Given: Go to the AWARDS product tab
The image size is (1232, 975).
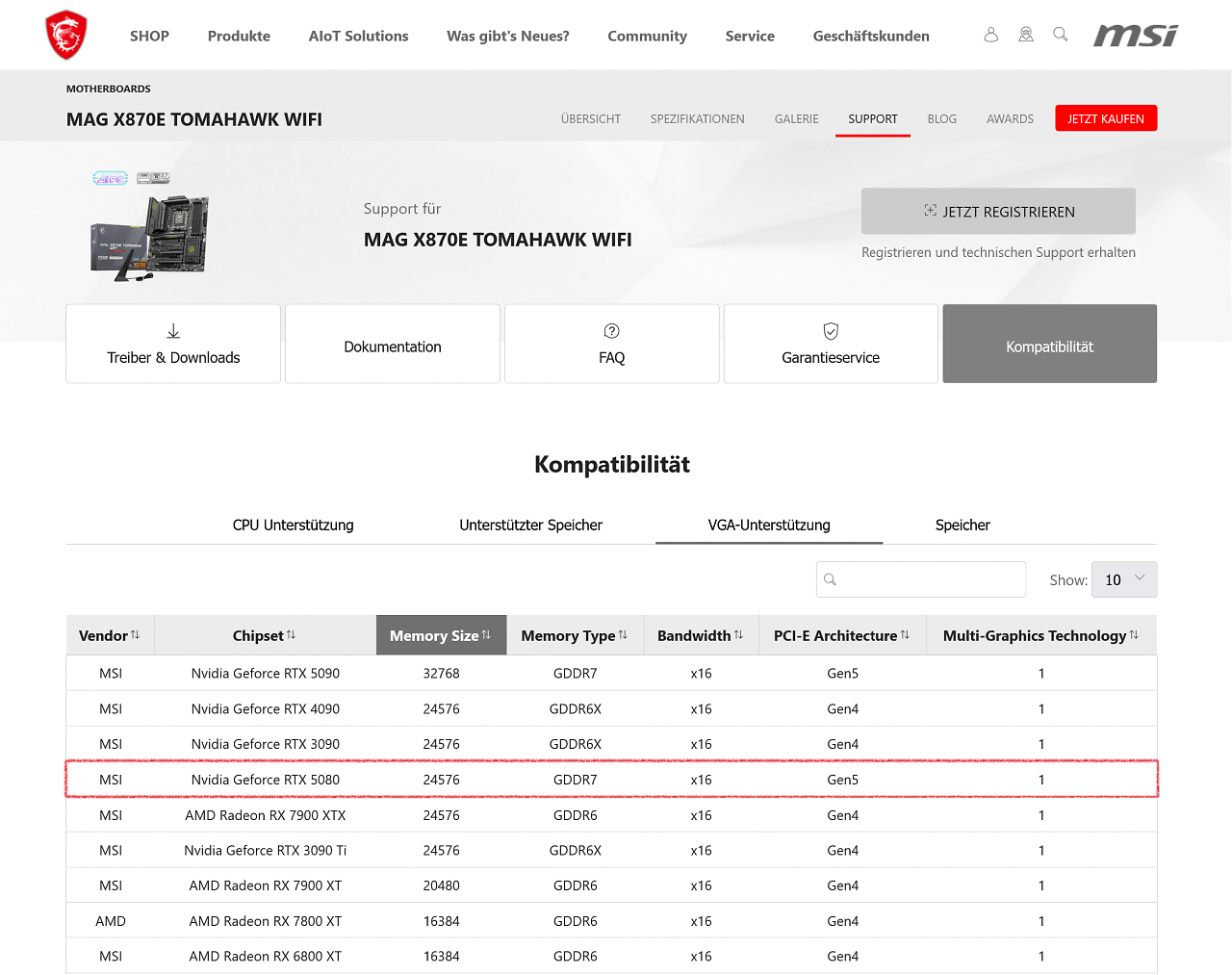Looking at the screenshot, I should coord(1010,119).
